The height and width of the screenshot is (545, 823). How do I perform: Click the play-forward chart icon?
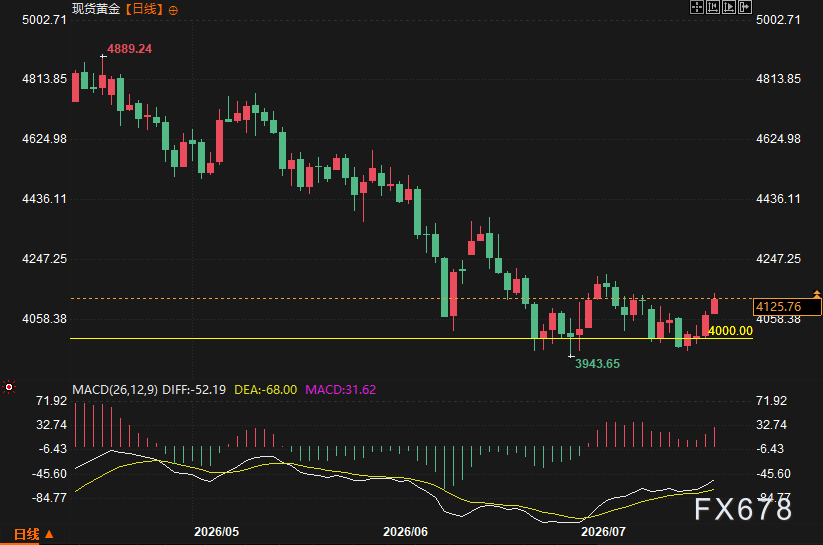[x=729, y=7]
